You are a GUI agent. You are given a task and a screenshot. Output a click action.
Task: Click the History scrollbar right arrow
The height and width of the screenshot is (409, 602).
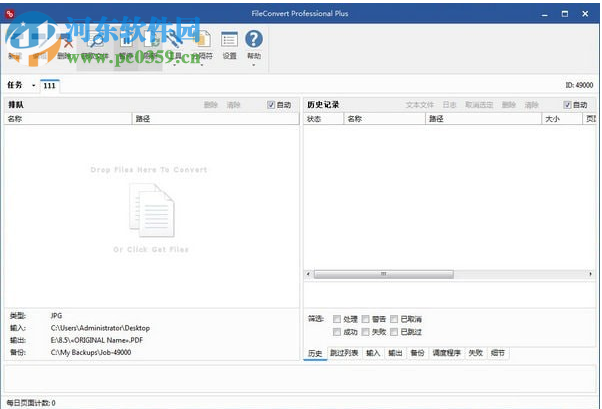(x=590, y=274)
